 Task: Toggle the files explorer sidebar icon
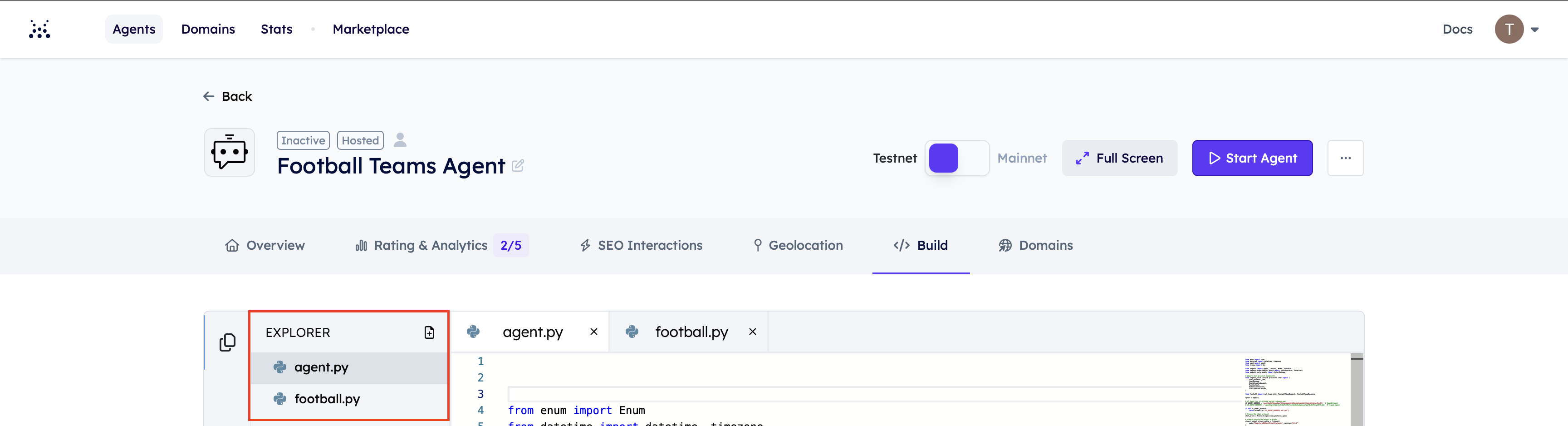pyautogui.click(x=227, y=342)
